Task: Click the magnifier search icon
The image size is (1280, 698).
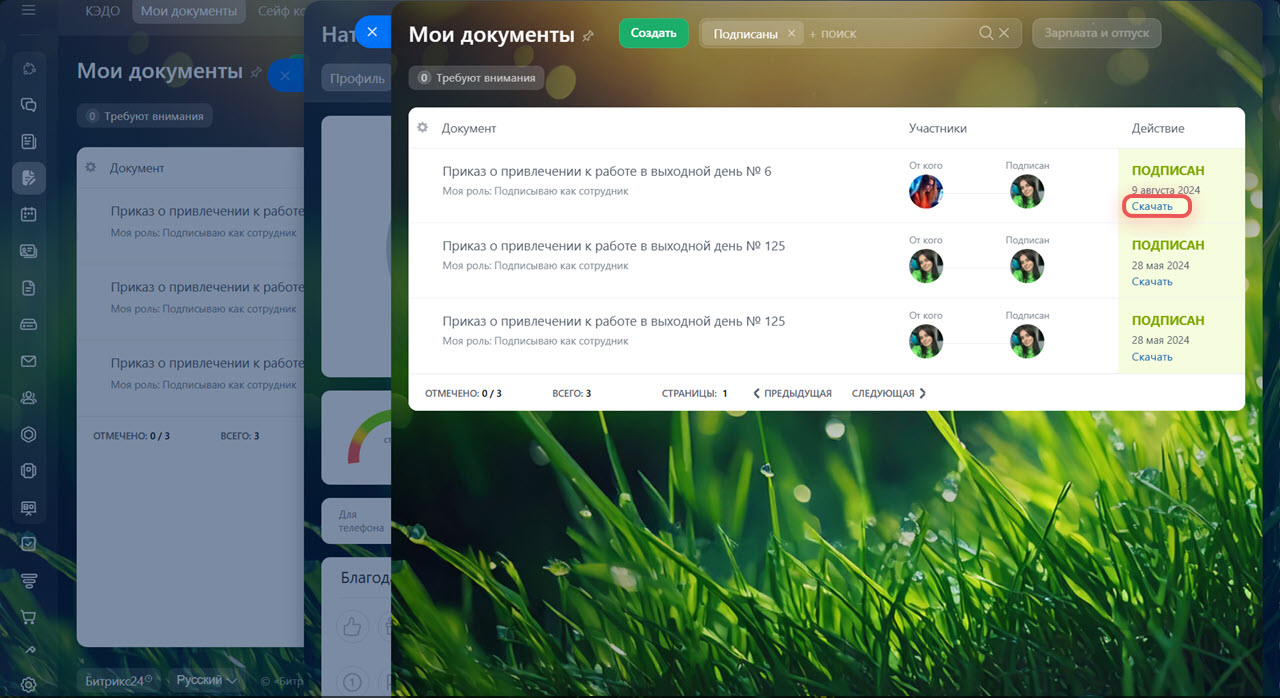Action: pyautogui.click(x=986, y=33)
